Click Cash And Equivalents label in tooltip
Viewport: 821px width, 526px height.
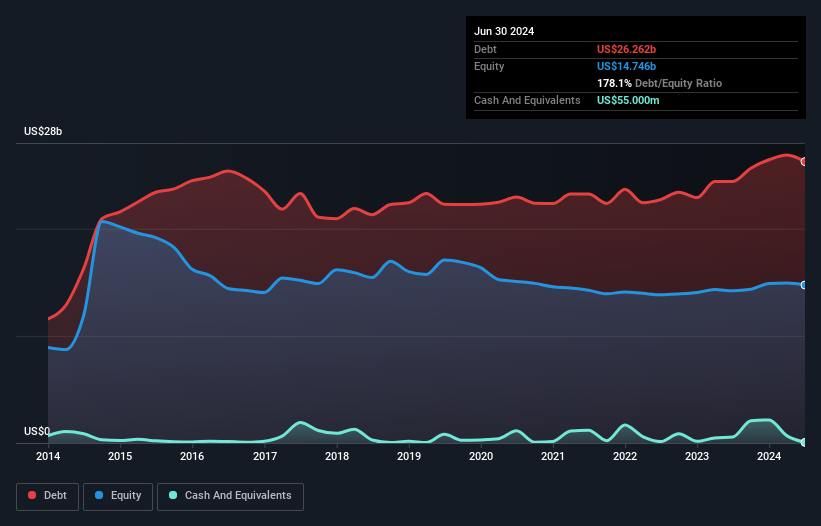point(527,100)
